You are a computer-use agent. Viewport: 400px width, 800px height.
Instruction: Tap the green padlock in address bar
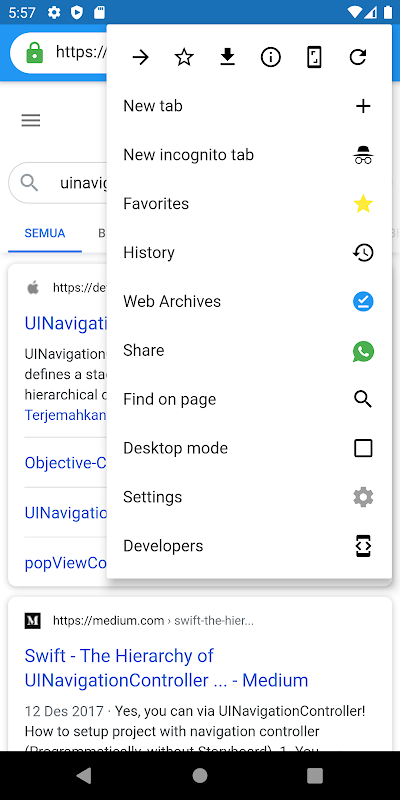34,52
